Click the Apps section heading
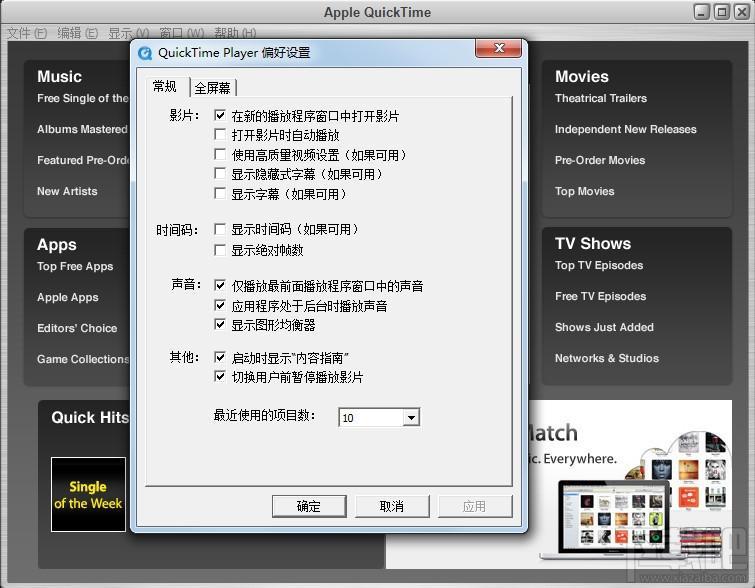The height and width of the screenshot is (588, 755). click(56, 245)
